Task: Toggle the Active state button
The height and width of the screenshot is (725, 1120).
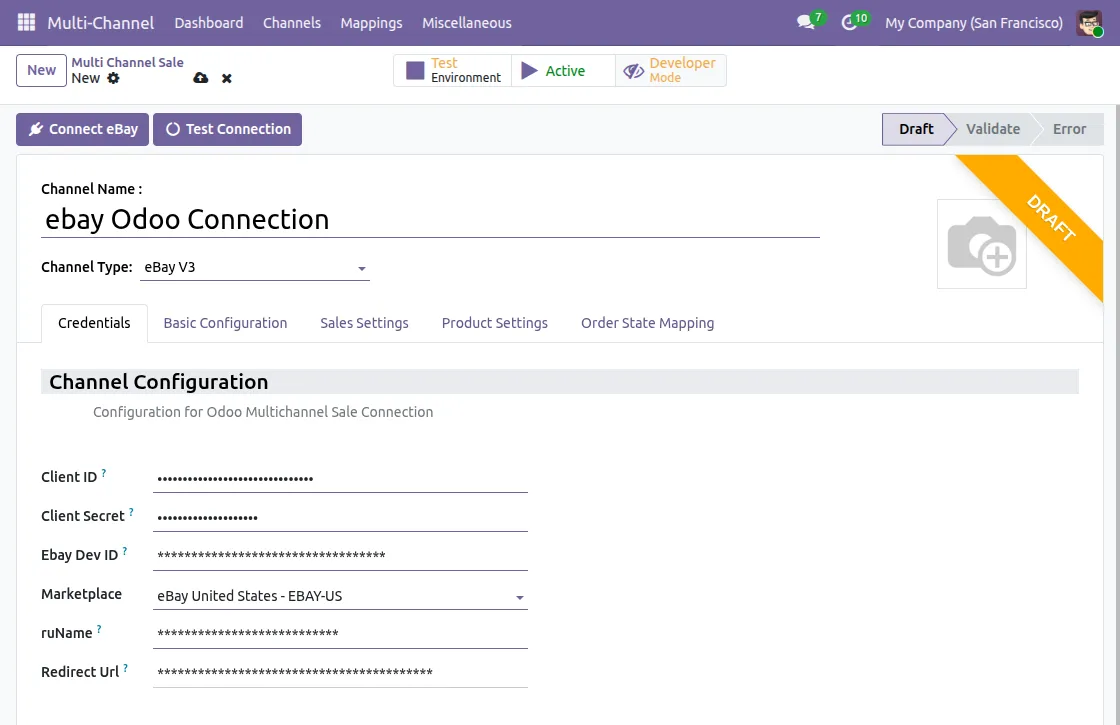Action: 564,71
